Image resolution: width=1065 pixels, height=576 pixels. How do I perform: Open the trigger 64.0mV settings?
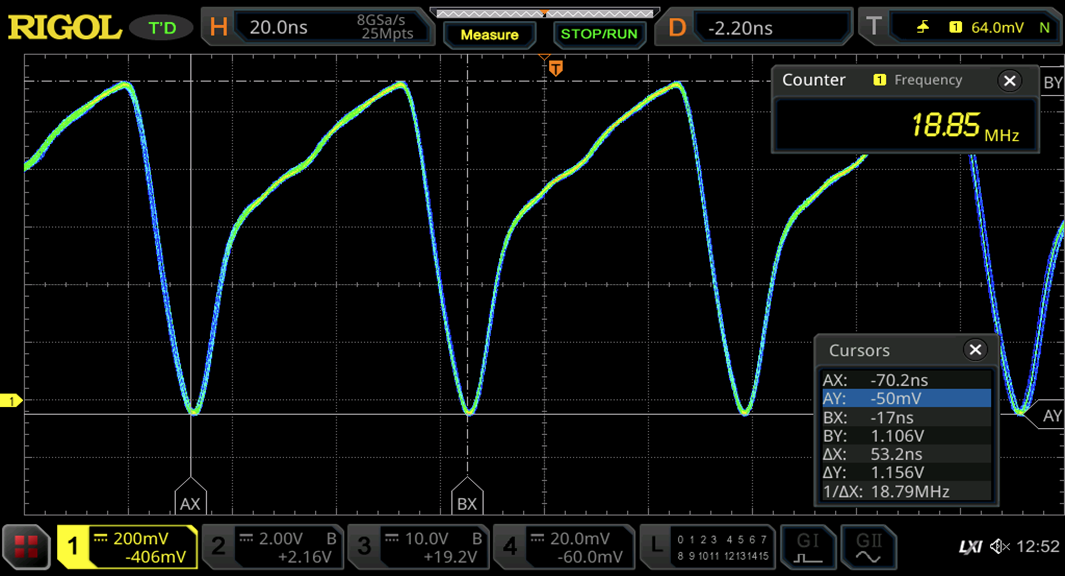click(958, 27)
